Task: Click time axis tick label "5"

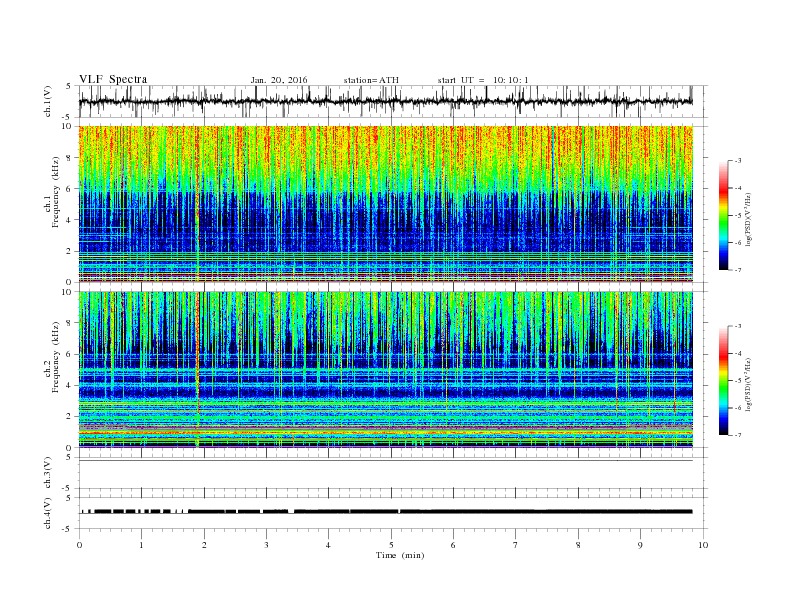Action: tap(391, 545)
